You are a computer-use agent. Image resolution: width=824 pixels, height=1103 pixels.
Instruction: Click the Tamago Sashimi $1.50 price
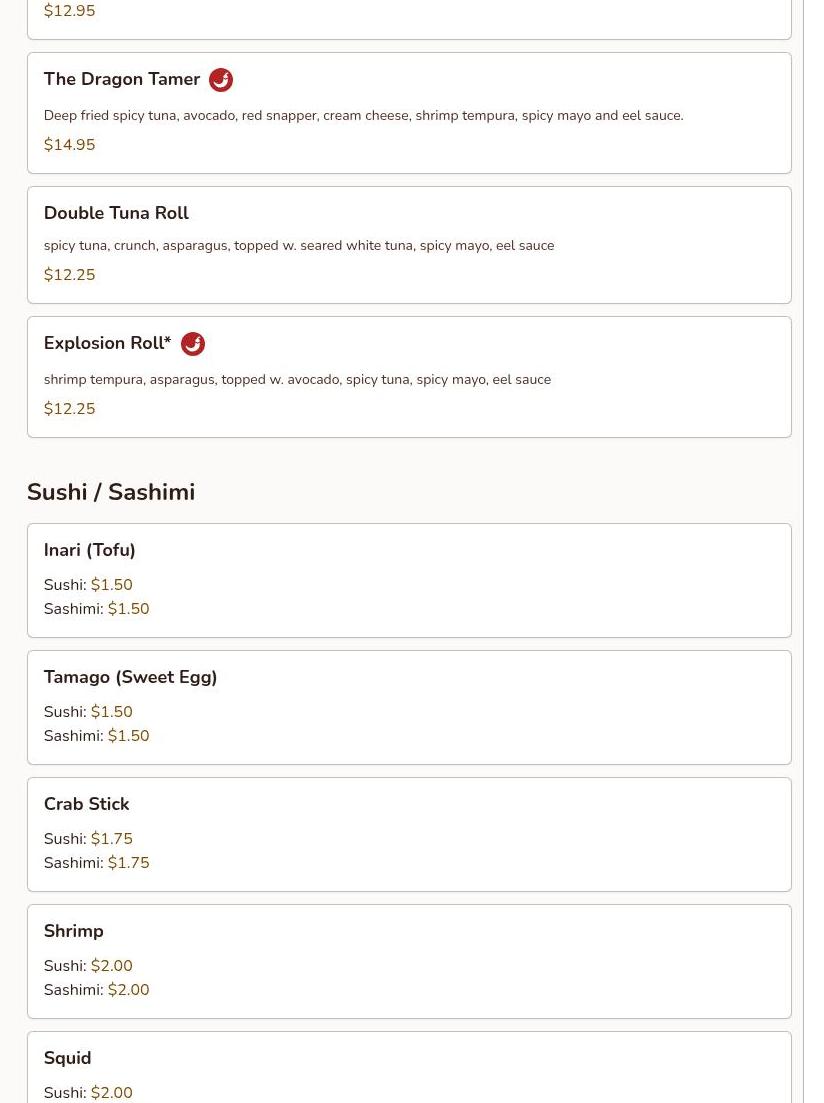pyautogui.click(x=128, y=736)
